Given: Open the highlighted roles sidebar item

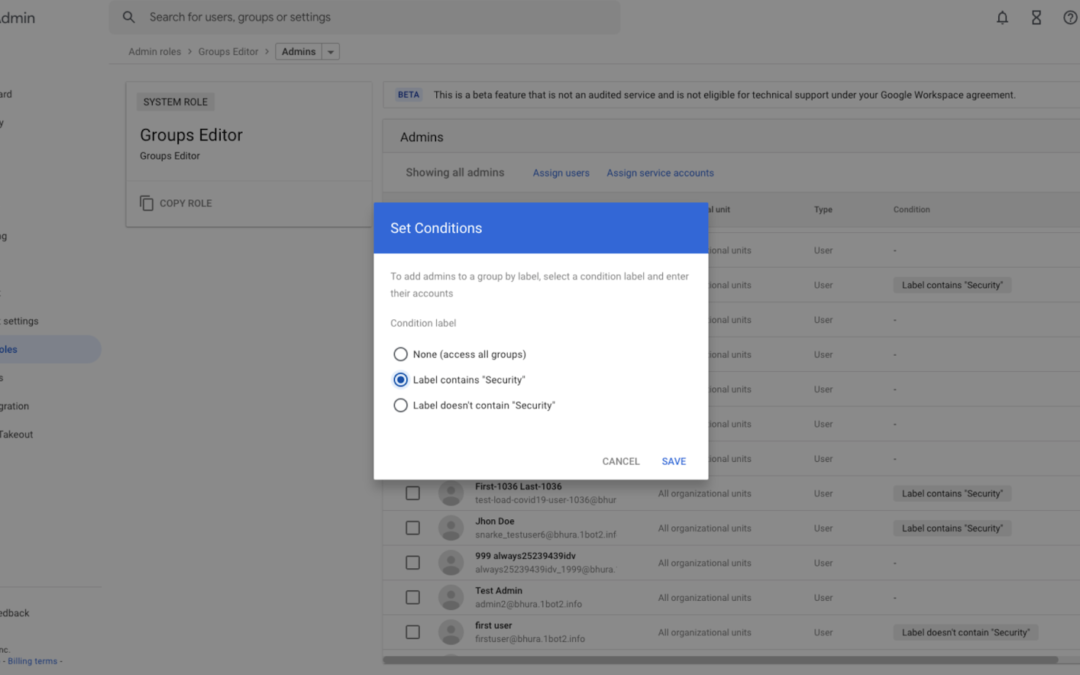Looking at the screenshot, I should (48, 349).
